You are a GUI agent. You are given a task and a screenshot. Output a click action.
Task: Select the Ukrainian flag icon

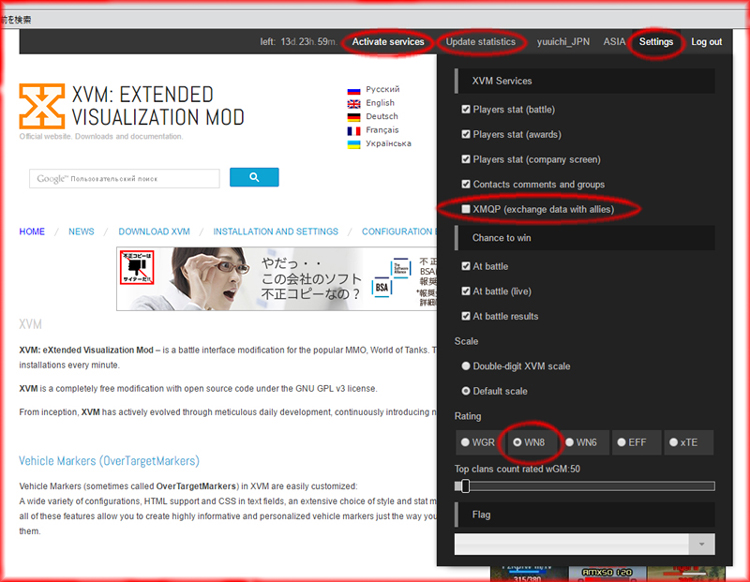pos(354,144)
